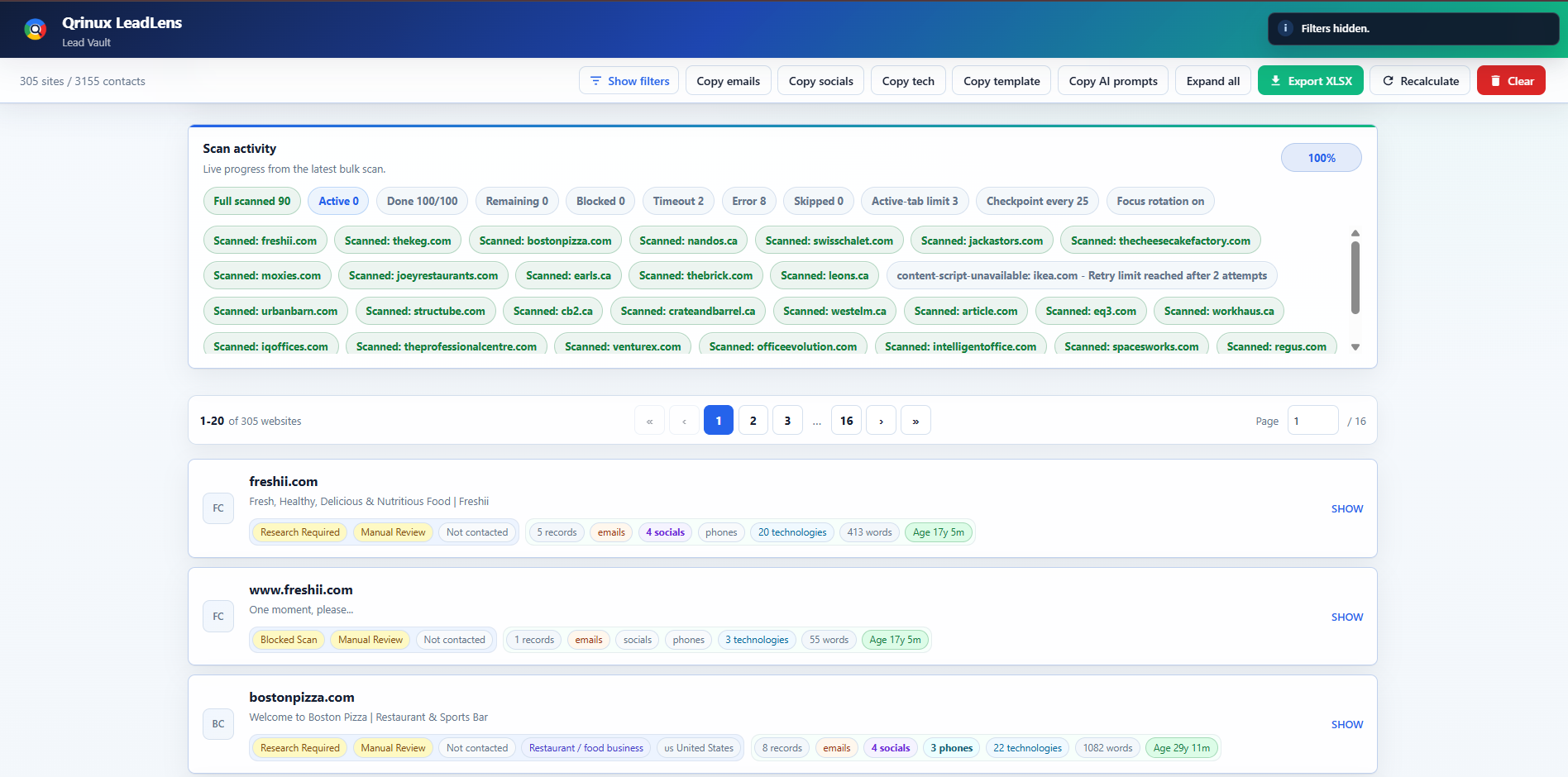Click 3 phones chip on bostonpizza.com
This screenshot has width=1568, height=777.
[952, 748]
